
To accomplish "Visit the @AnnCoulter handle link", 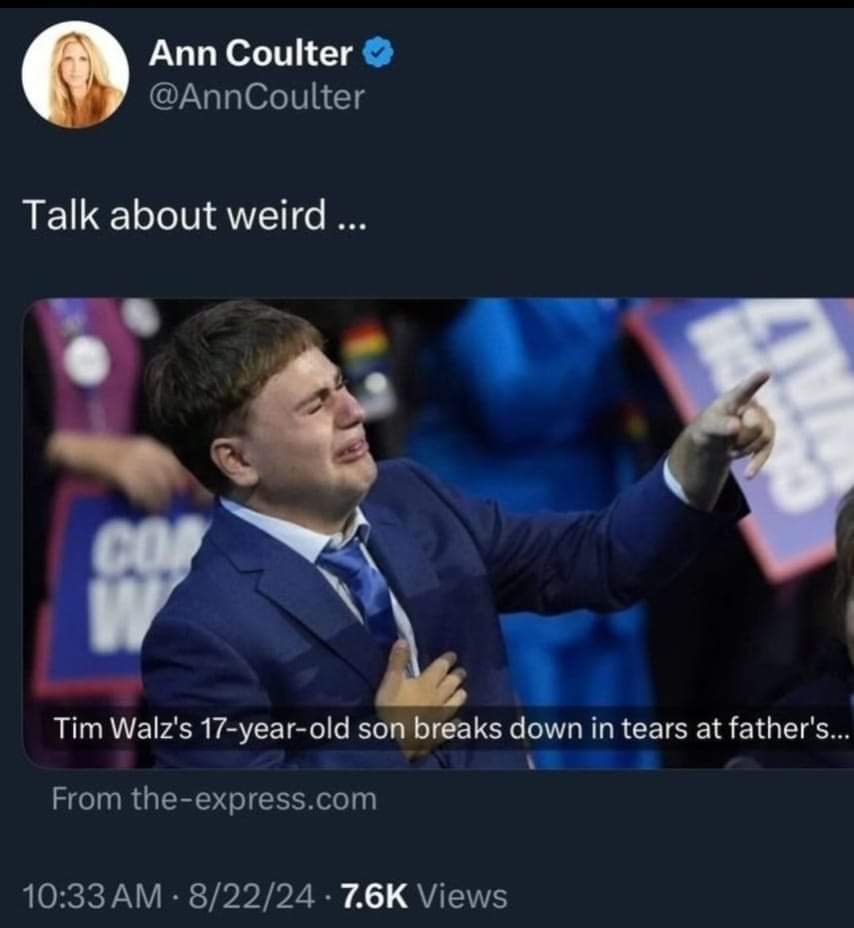I will [x=257, y=97].
